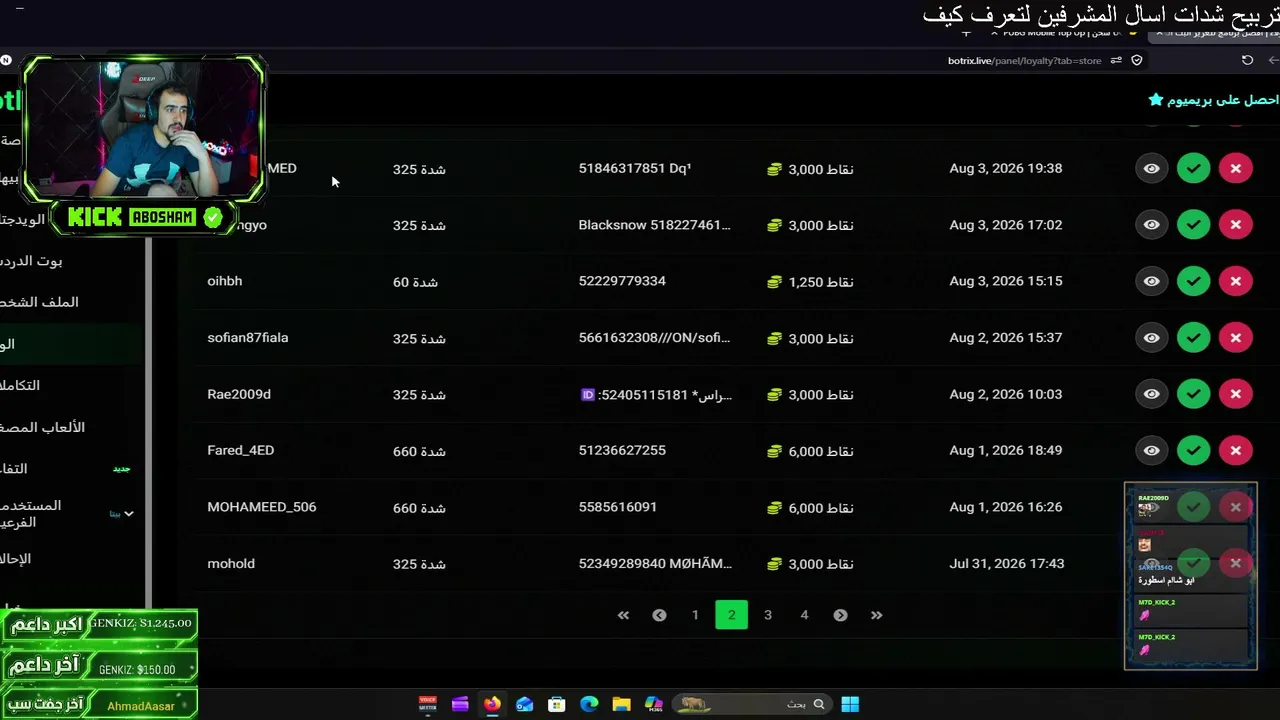Image resolution: width=1280 pixels, height=720 pixels.
Task: Click the player ID 5585616091
Action: [618, 507]
